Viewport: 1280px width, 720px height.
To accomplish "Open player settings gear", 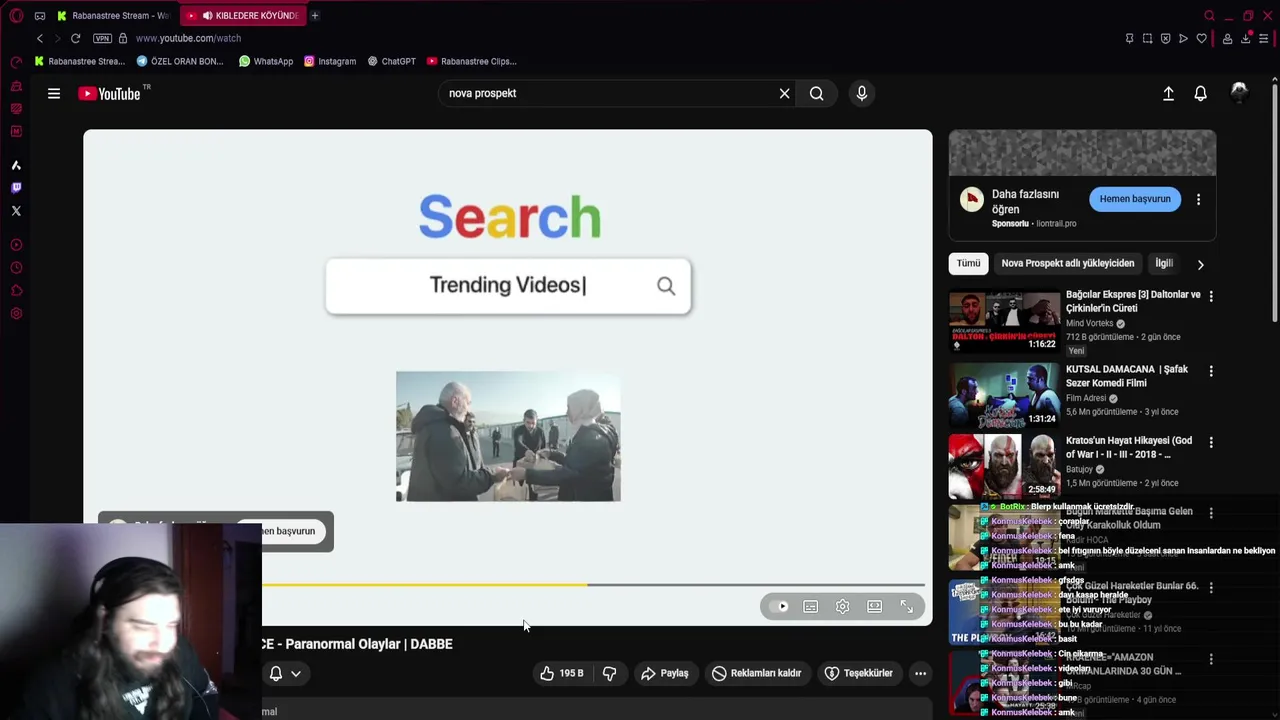I will pyautogui.click(x=843, y=606).
